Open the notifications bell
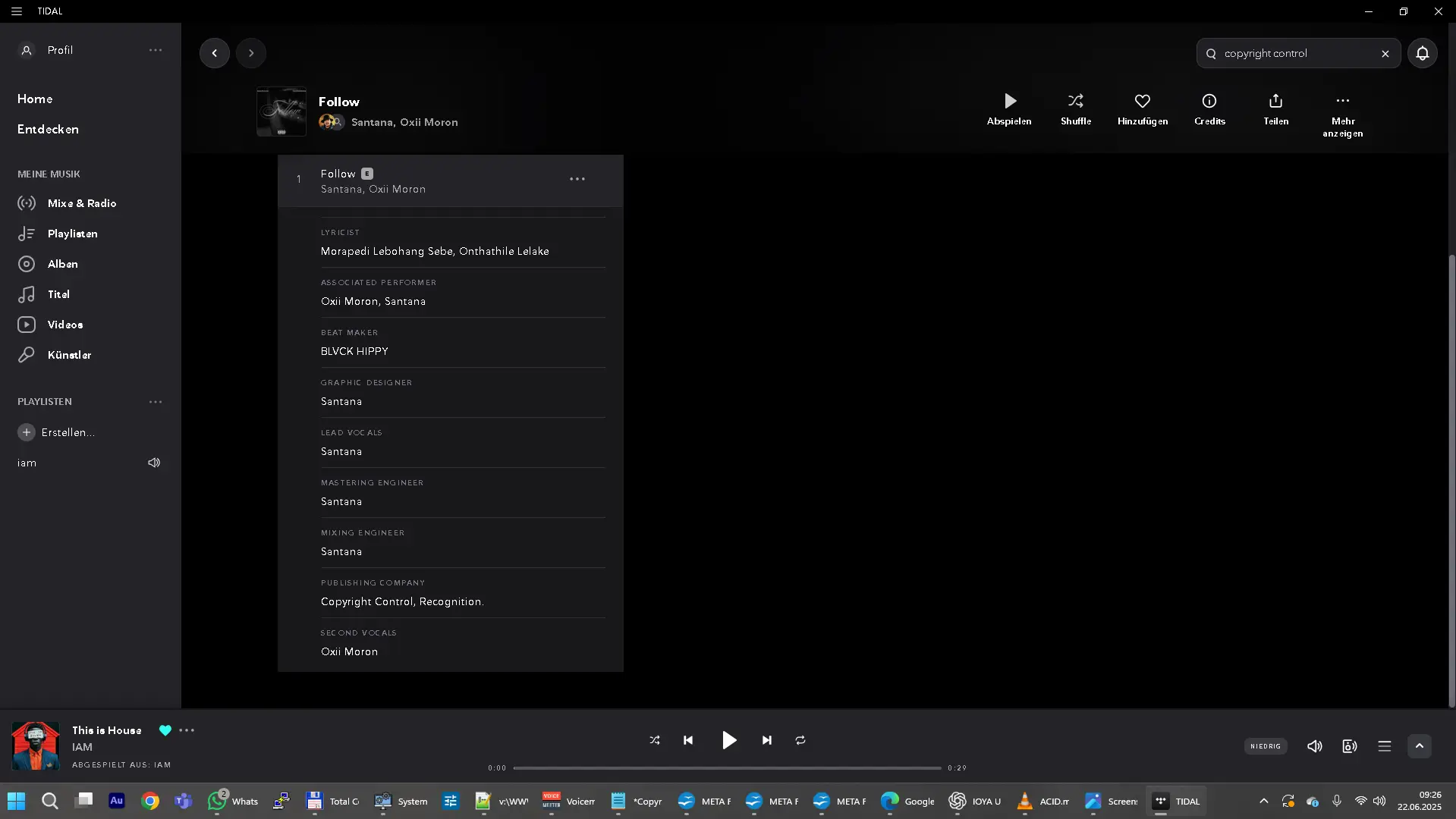 click(1422, 53)
